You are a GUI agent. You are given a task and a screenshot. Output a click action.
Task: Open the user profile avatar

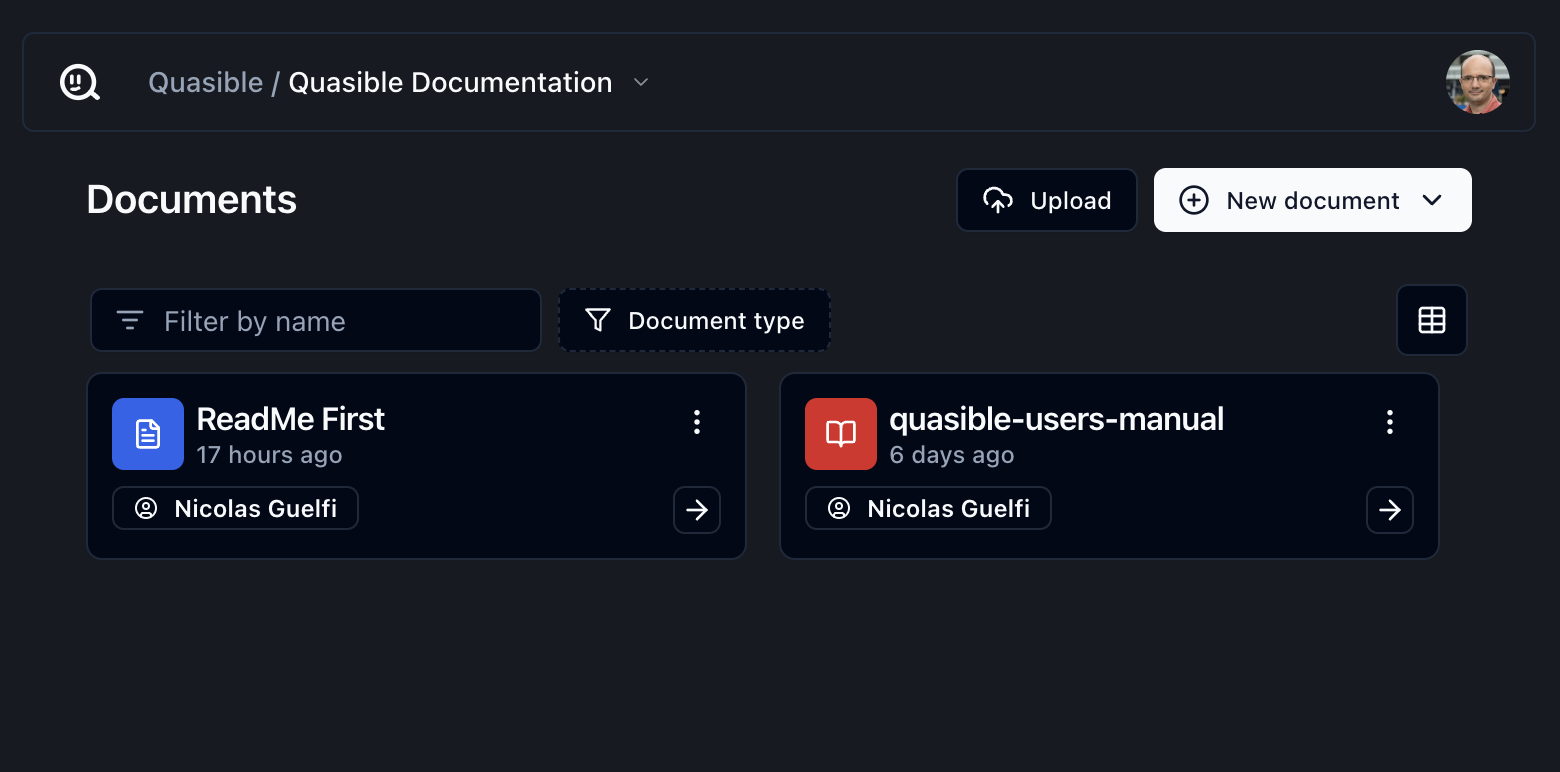1477,82
